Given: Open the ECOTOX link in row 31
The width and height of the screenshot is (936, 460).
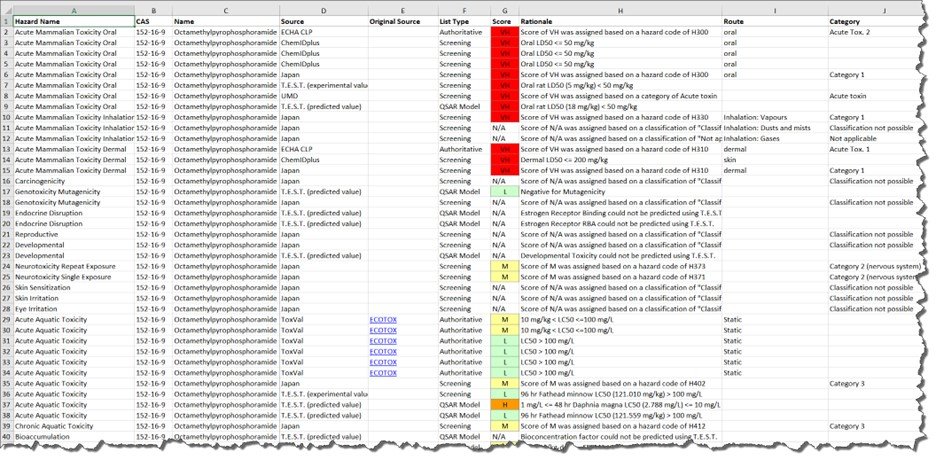Looking at the screenshot, I should coord(383,341).
